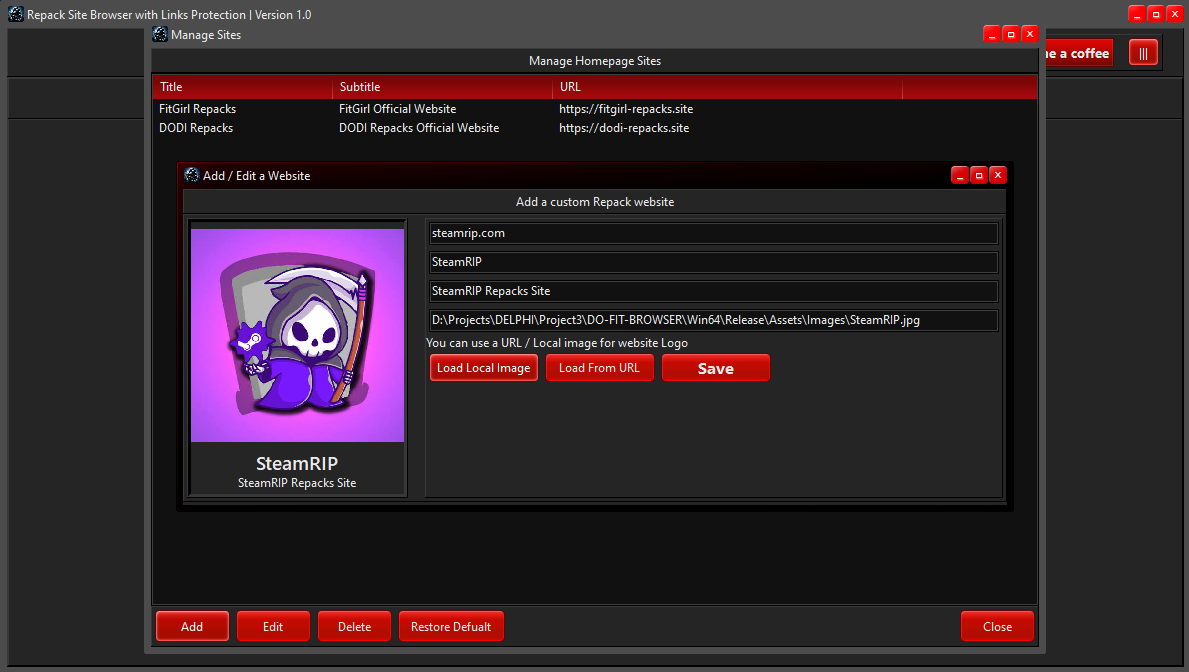1189x672 pixels.
Task: Click the SteamRIP Repacks Site subtitle field
Action: pos(713,290)
